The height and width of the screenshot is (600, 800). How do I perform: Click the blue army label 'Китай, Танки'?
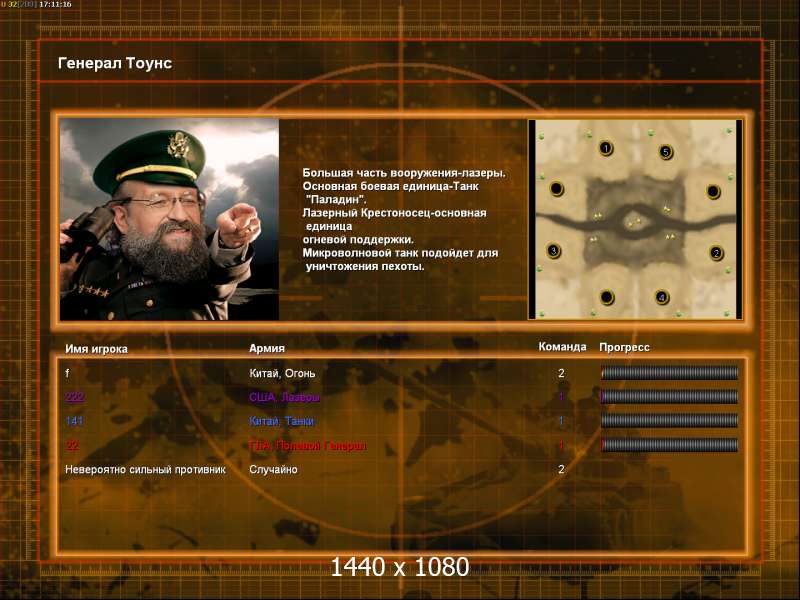[282, 421]
